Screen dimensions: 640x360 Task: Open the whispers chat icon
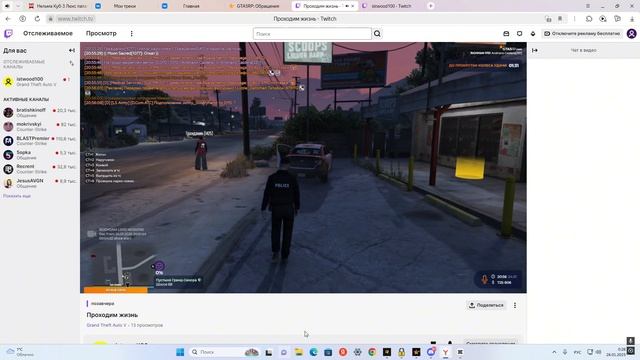[x=520, y=33]
